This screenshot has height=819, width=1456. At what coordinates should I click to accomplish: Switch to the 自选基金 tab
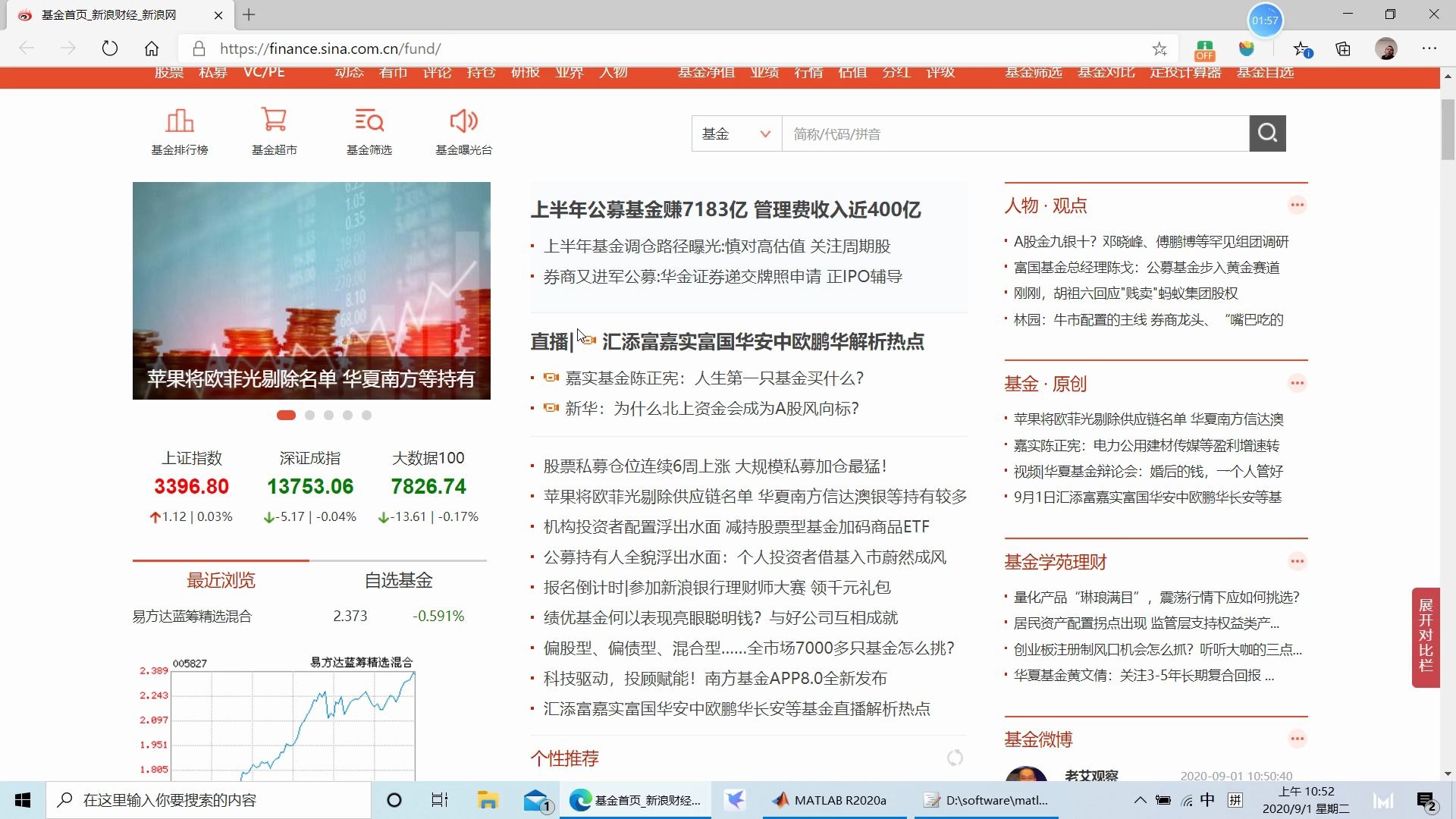398,580
